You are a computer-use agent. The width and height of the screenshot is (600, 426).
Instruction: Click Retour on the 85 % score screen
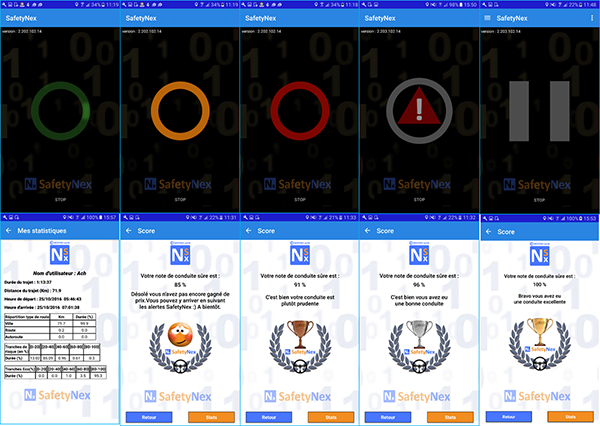[x=149, y=417]
